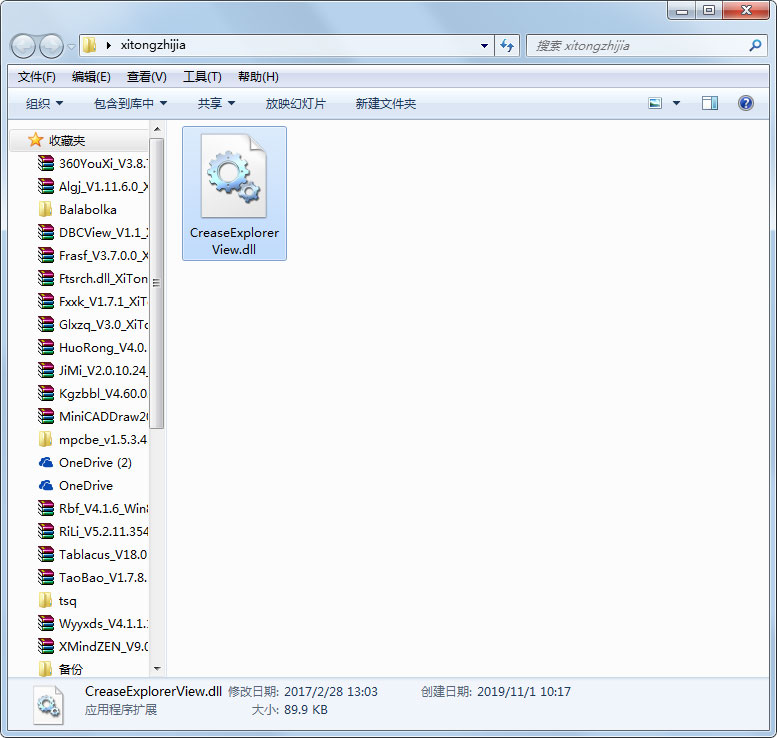
Task: Open the 工具(T) menu
Action: pos(202,77)
